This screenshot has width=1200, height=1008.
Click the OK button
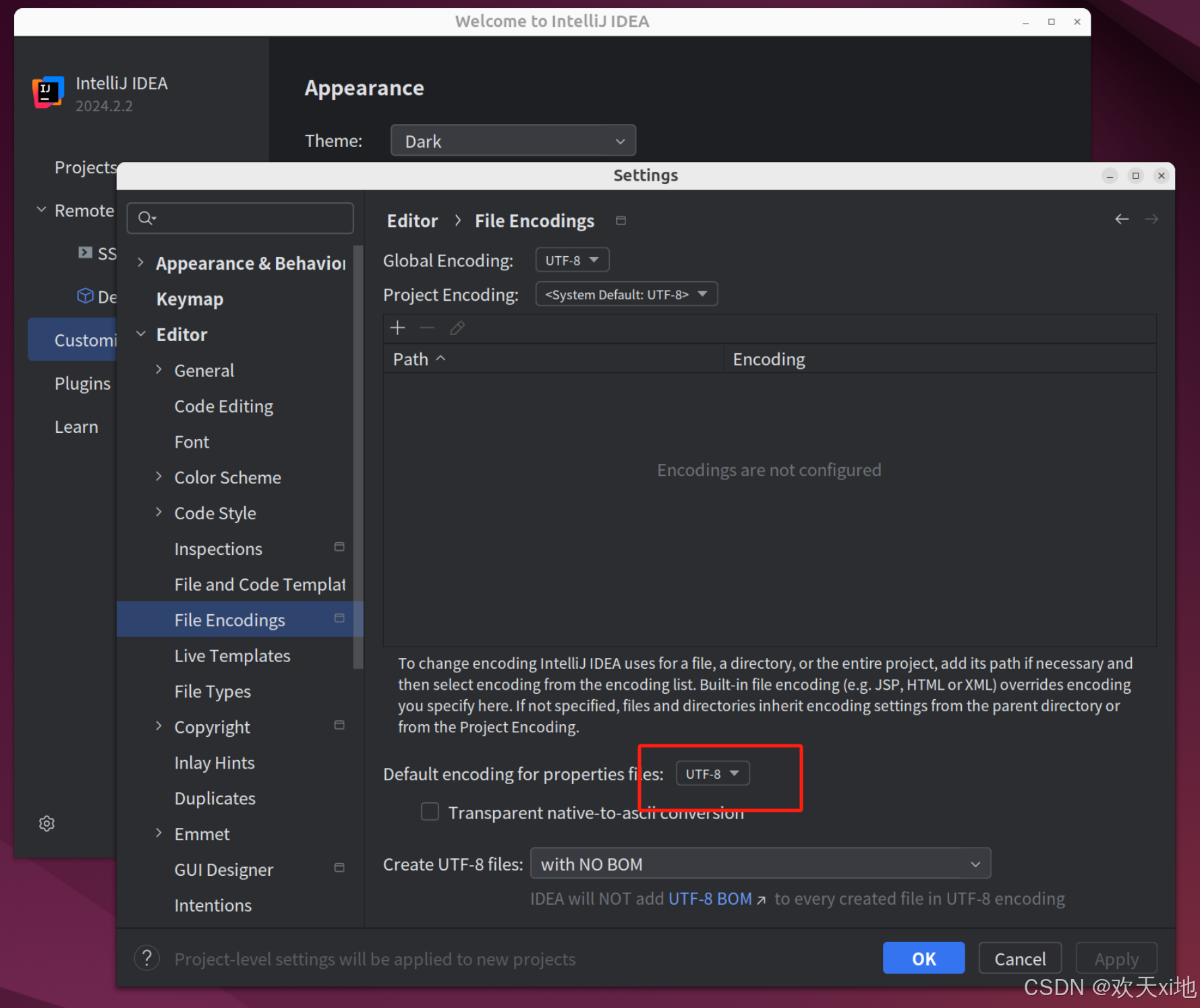point(923,958)
